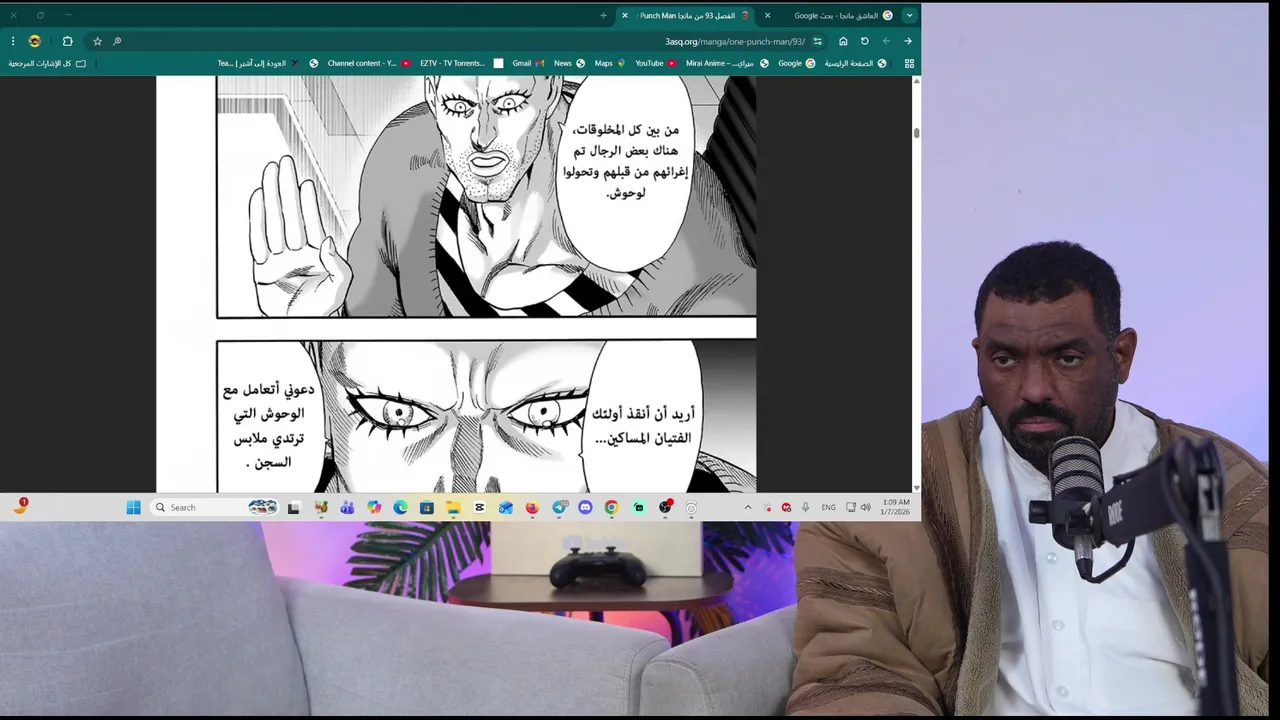Click the scrollbar up arrow
Image resolution: width=1280 pixels, height=720 pixels.
pos(916,81)
